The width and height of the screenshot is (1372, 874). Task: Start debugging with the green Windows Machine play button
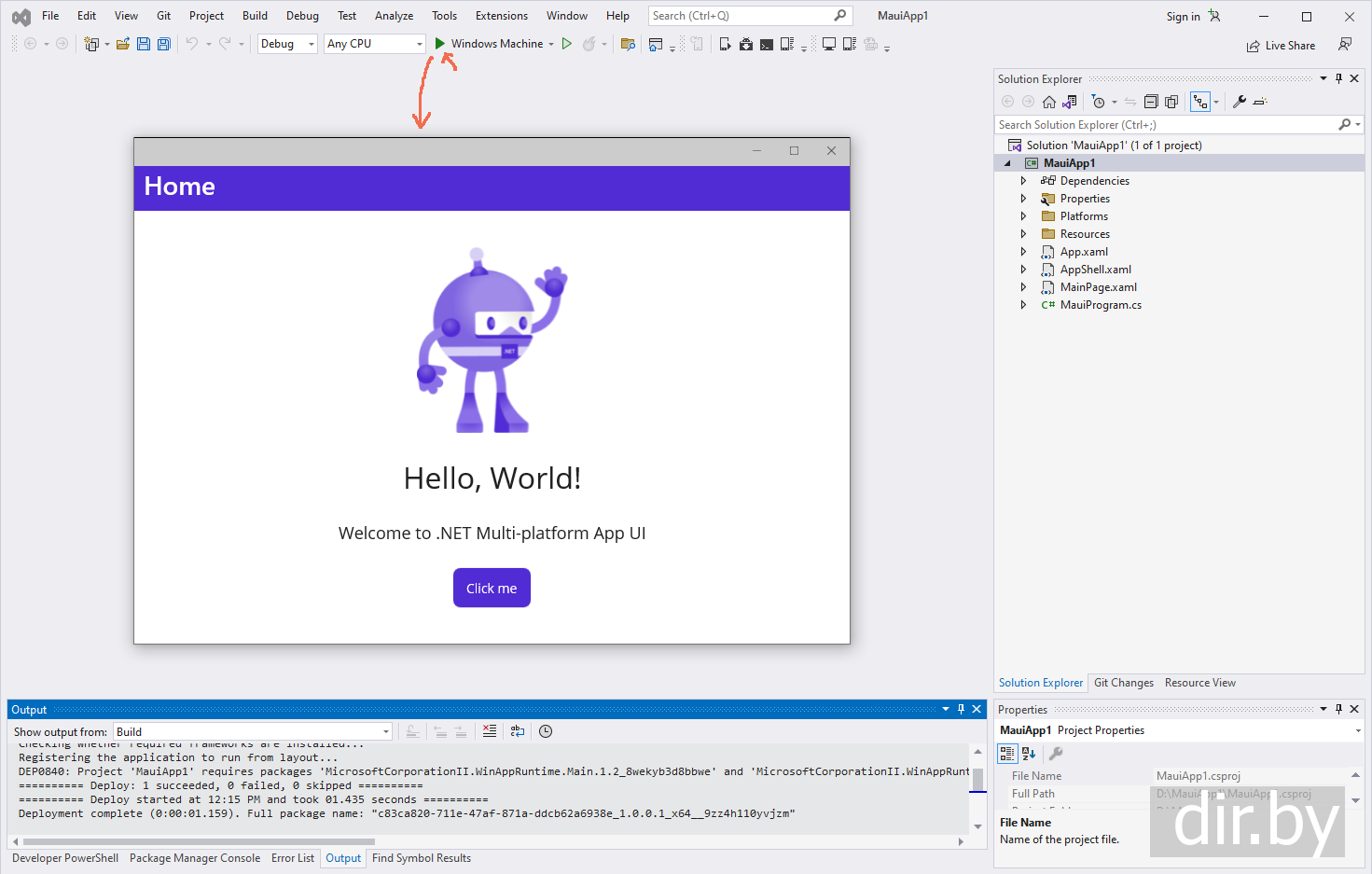click(x=440, y=44)
